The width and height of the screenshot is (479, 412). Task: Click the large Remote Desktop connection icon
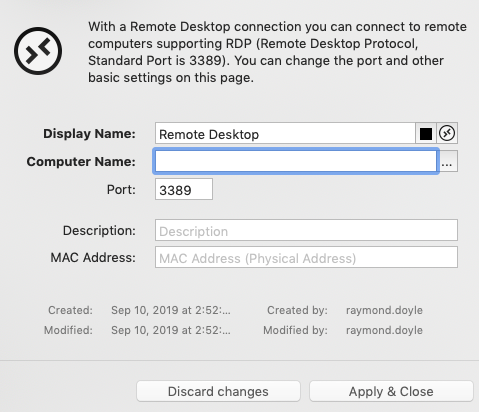(38, 51)
